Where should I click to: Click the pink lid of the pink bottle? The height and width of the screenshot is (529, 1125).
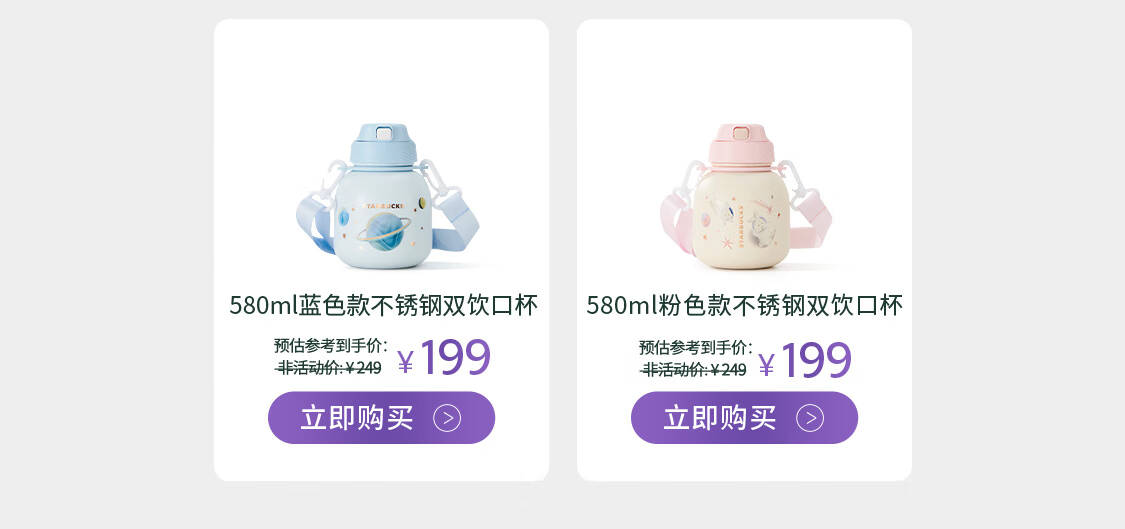tap(741, 144)
